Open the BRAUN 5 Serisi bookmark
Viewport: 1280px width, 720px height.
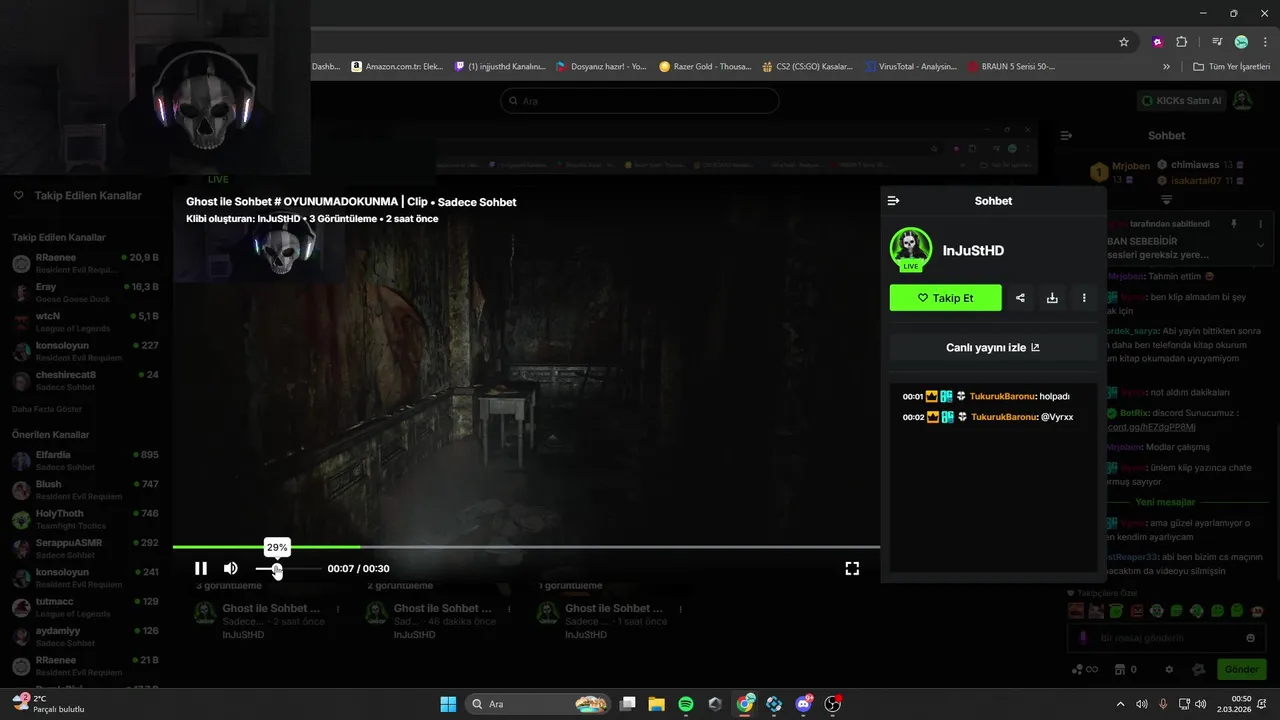point(1012,67)
